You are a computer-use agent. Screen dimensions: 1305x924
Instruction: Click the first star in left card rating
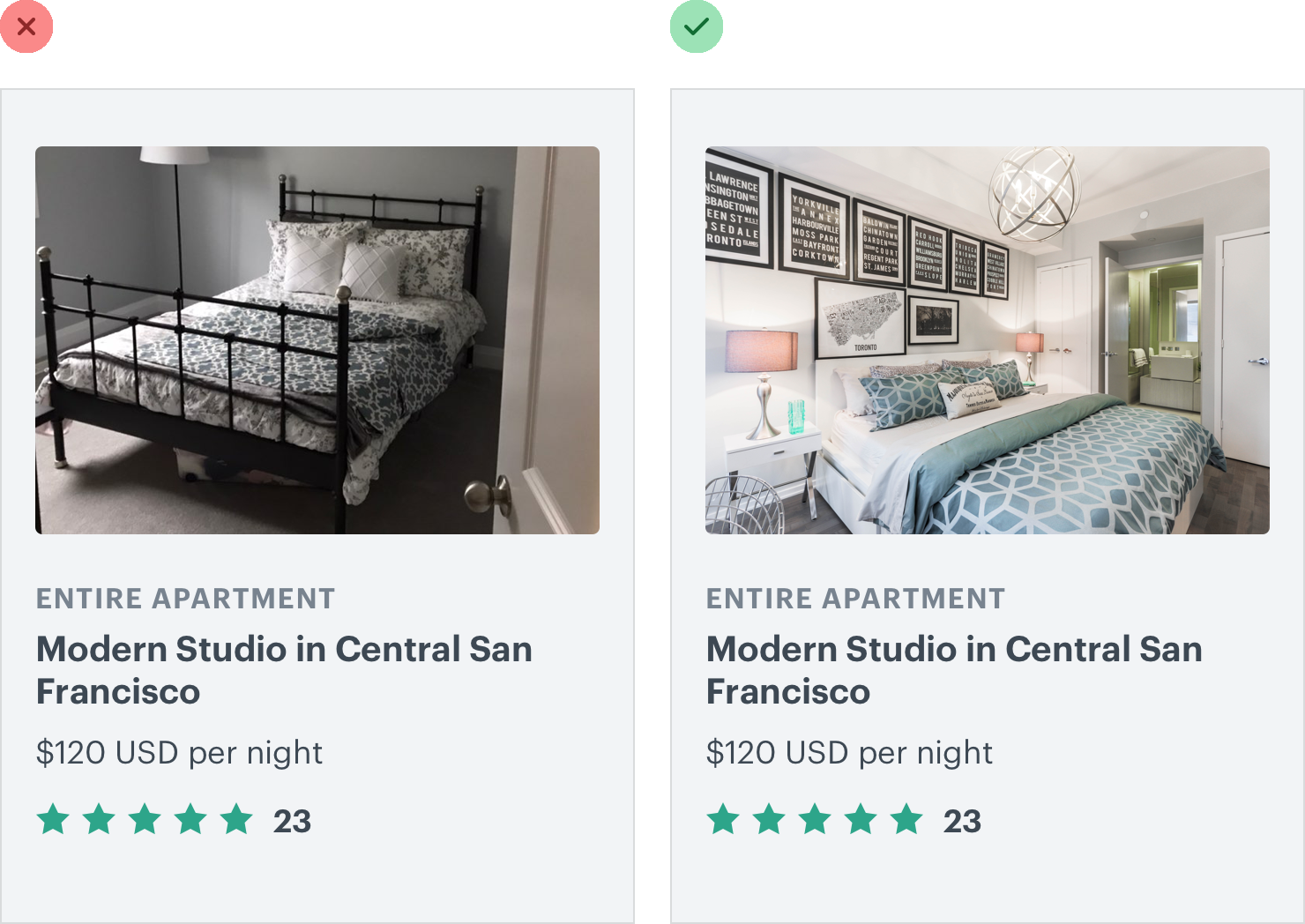[54, 819]
